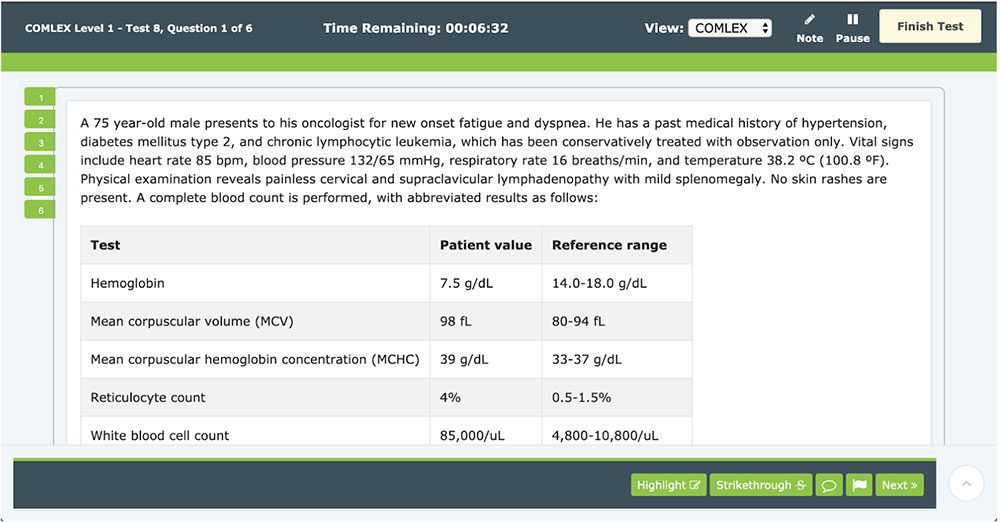Jump to question 2 tab
The image size is (1000, 522).
click(40, 120)
